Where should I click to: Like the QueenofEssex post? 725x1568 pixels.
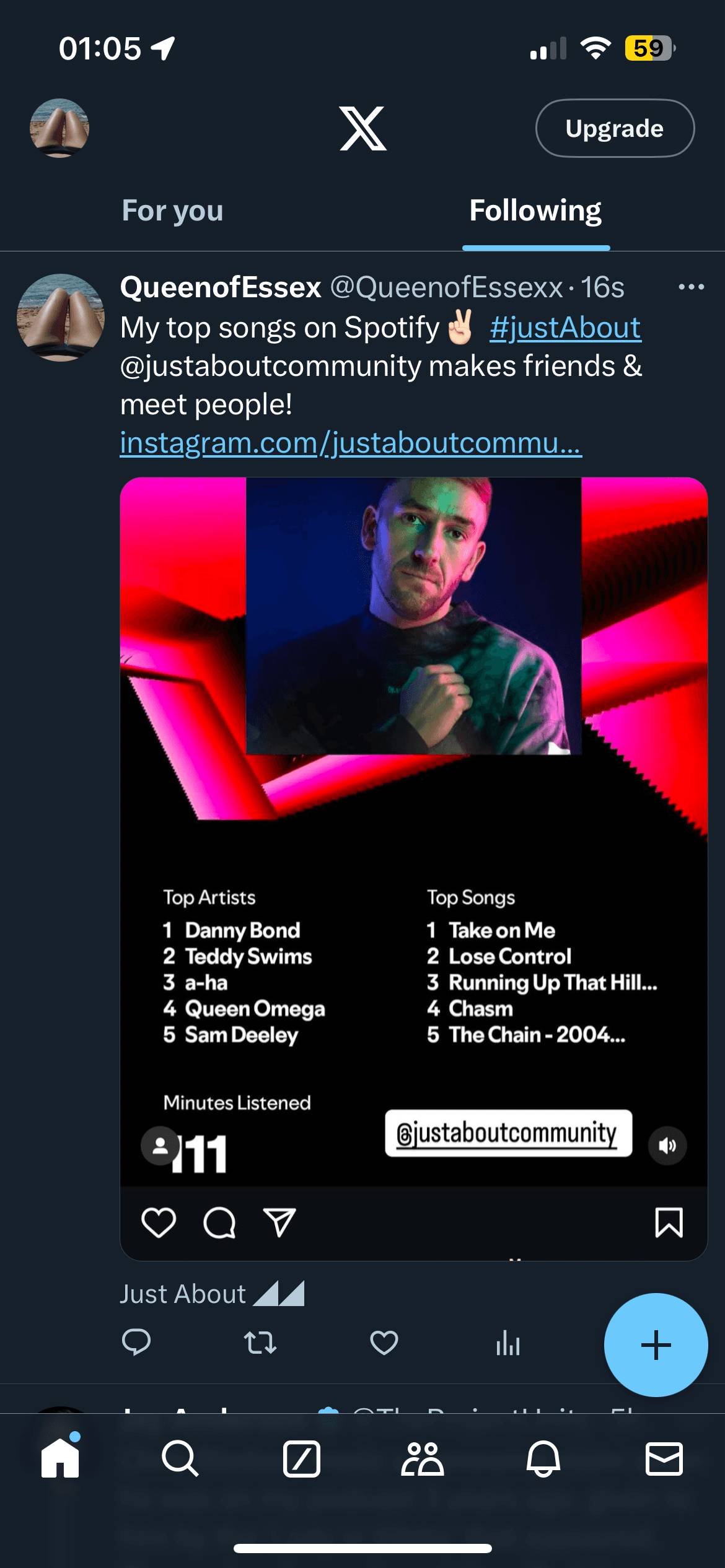pos(384,1342)
